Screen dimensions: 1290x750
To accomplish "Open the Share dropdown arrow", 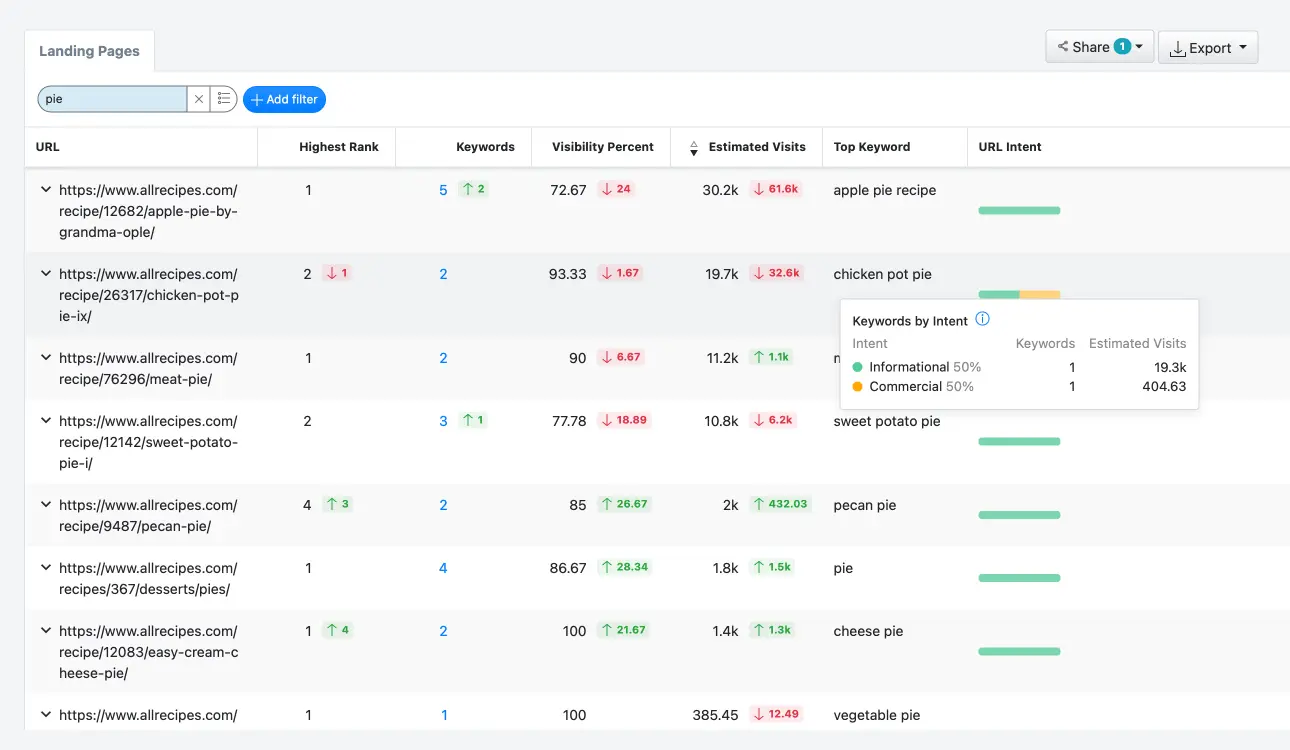I will pyautogui.click(x=1140, y=46).
